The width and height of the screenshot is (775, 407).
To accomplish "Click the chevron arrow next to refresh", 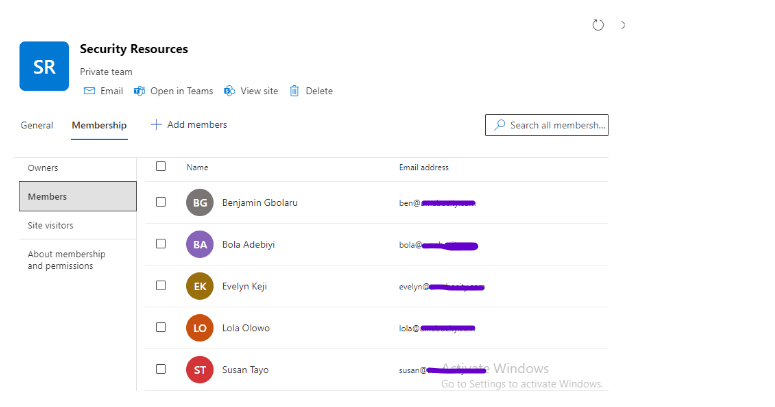I will pyautogui.click(x=623, y=25).
